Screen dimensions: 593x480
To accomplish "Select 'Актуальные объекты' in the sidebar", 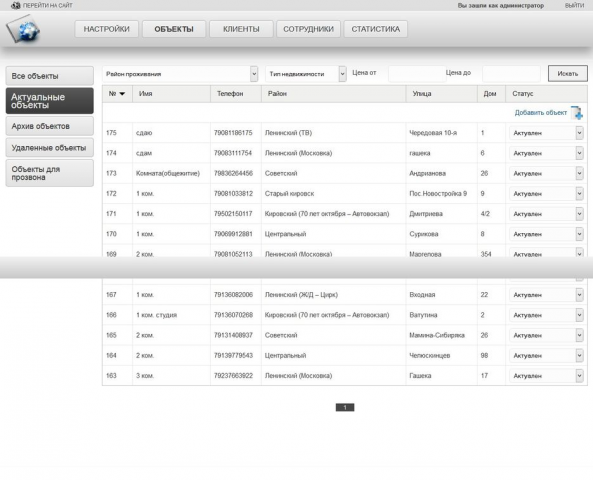I will click(x=50, y=101).
